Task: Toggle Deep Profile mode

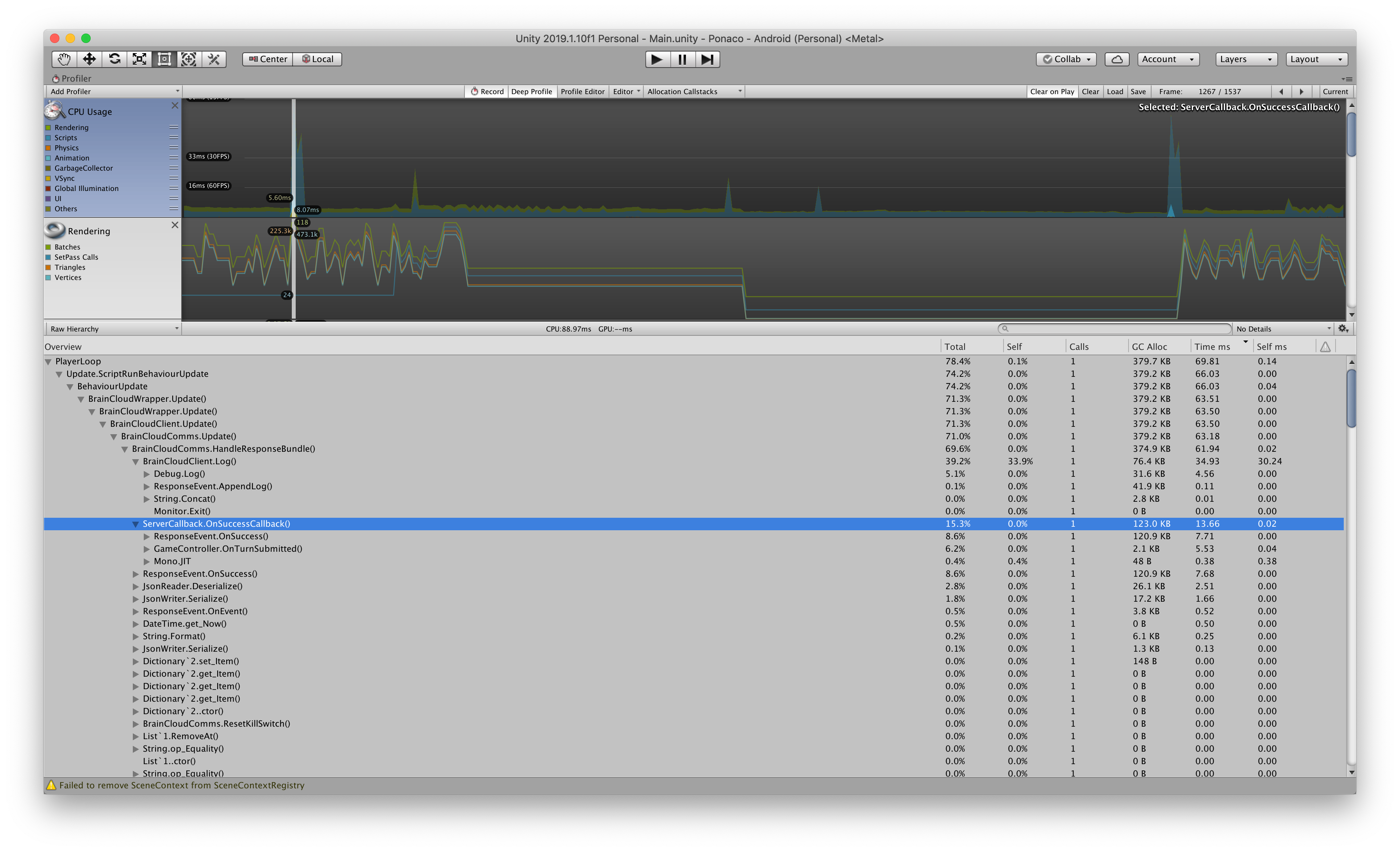Action: (x=531, y=91)
